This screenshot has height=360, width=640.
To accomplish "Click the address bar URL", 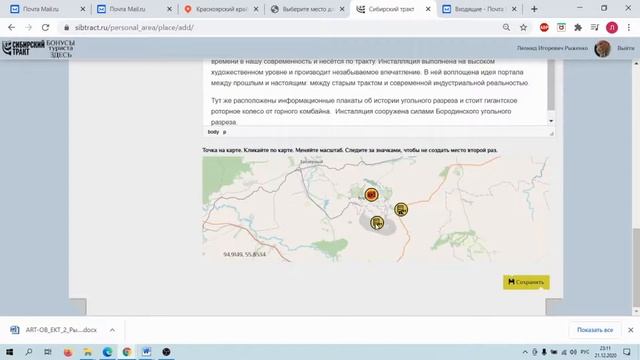I will click(134, 27).
